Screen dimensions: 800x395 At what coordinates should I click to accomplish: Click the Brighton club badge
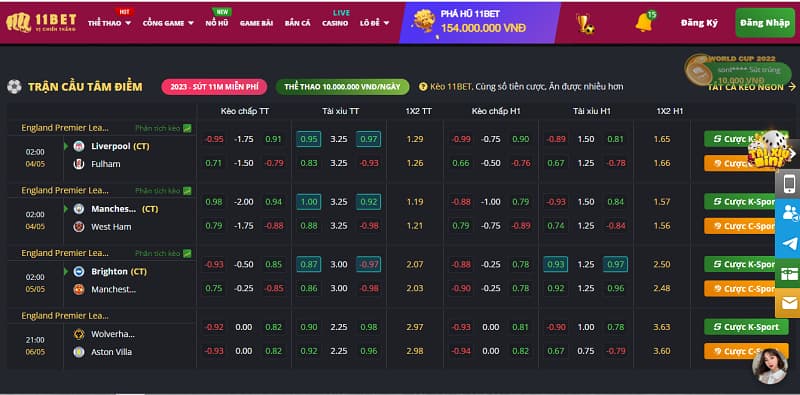pyautogui.click(x=79, y=271)
